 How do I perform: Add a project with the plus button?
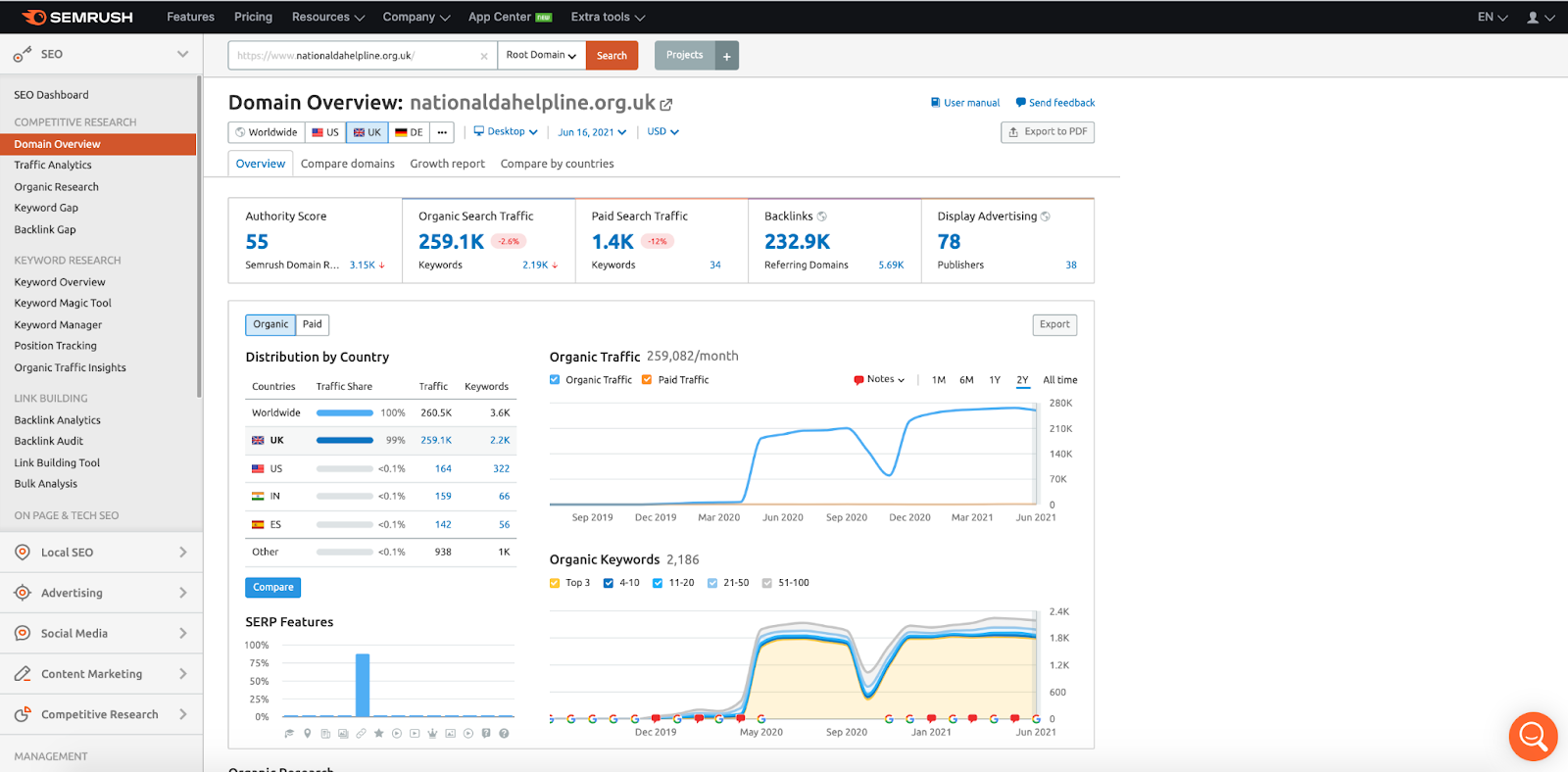[727, 56]
